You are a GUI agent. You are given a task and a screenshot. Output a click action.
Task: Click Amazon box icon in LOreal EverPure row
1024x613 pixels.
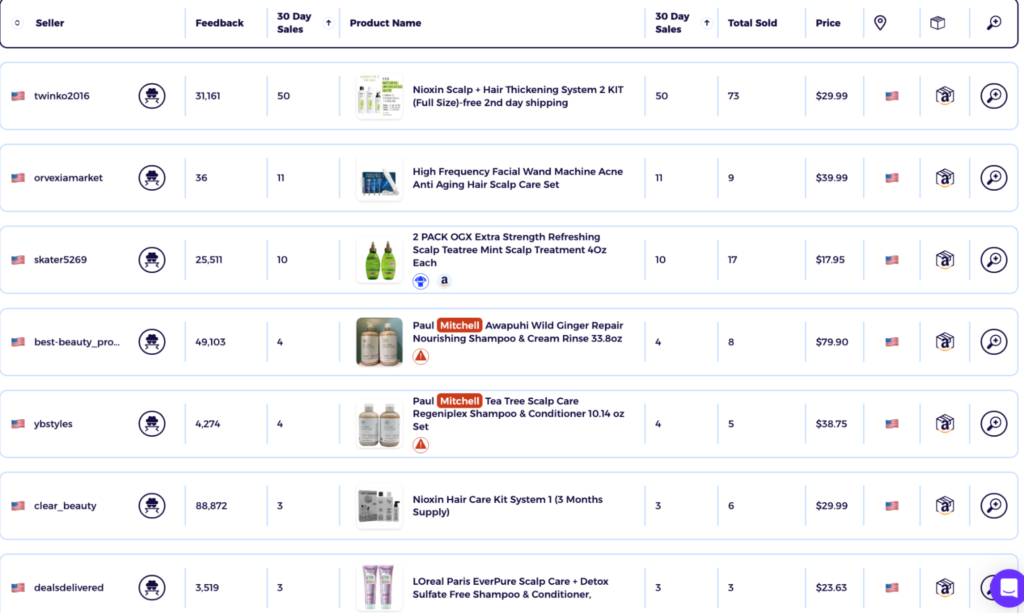[x=944, y=588]
